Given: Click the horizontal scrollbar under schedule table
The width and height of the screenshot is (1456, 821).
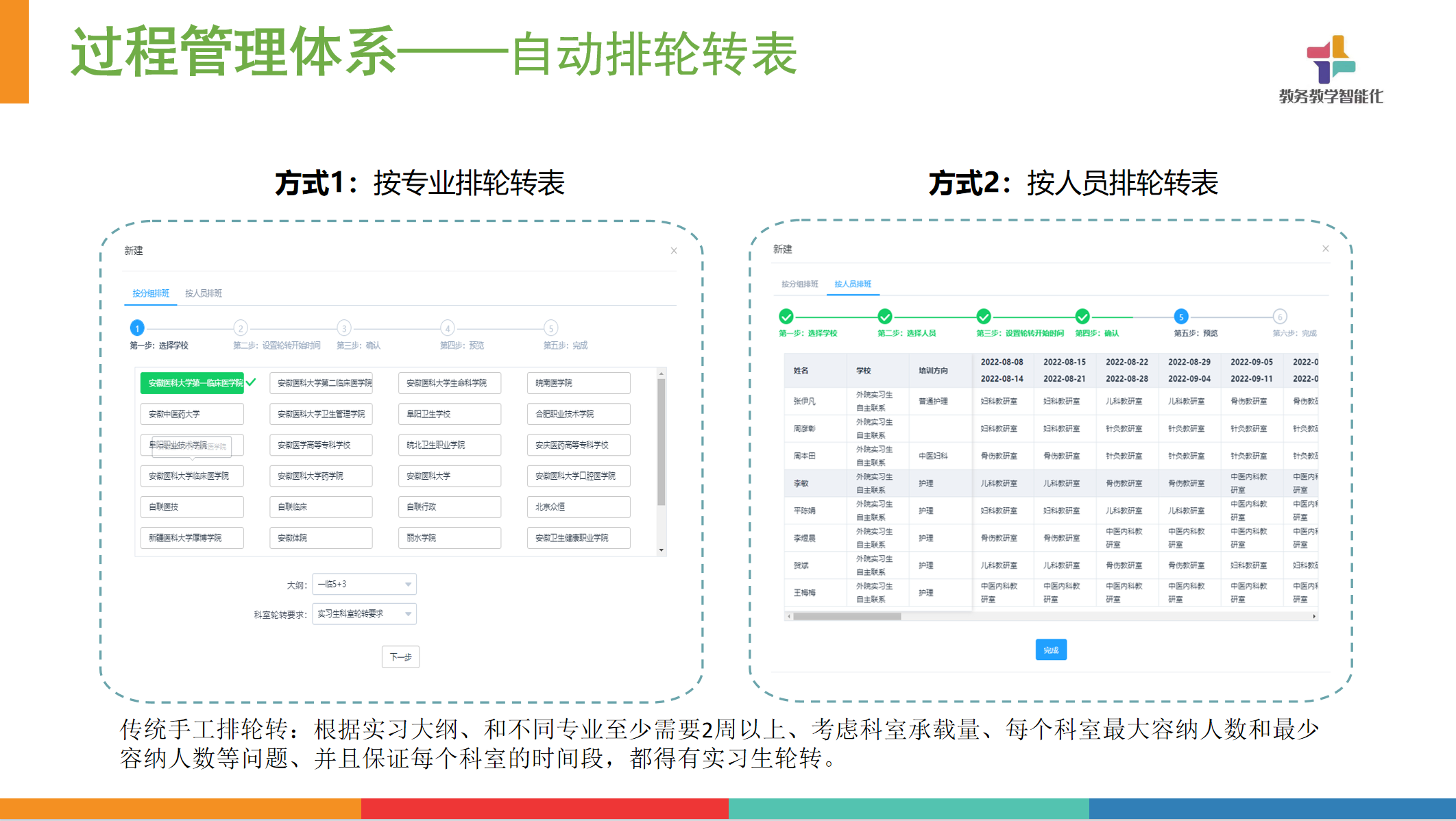Looking at the screenshot, I should pyautogui.click(x=847, y=616).
